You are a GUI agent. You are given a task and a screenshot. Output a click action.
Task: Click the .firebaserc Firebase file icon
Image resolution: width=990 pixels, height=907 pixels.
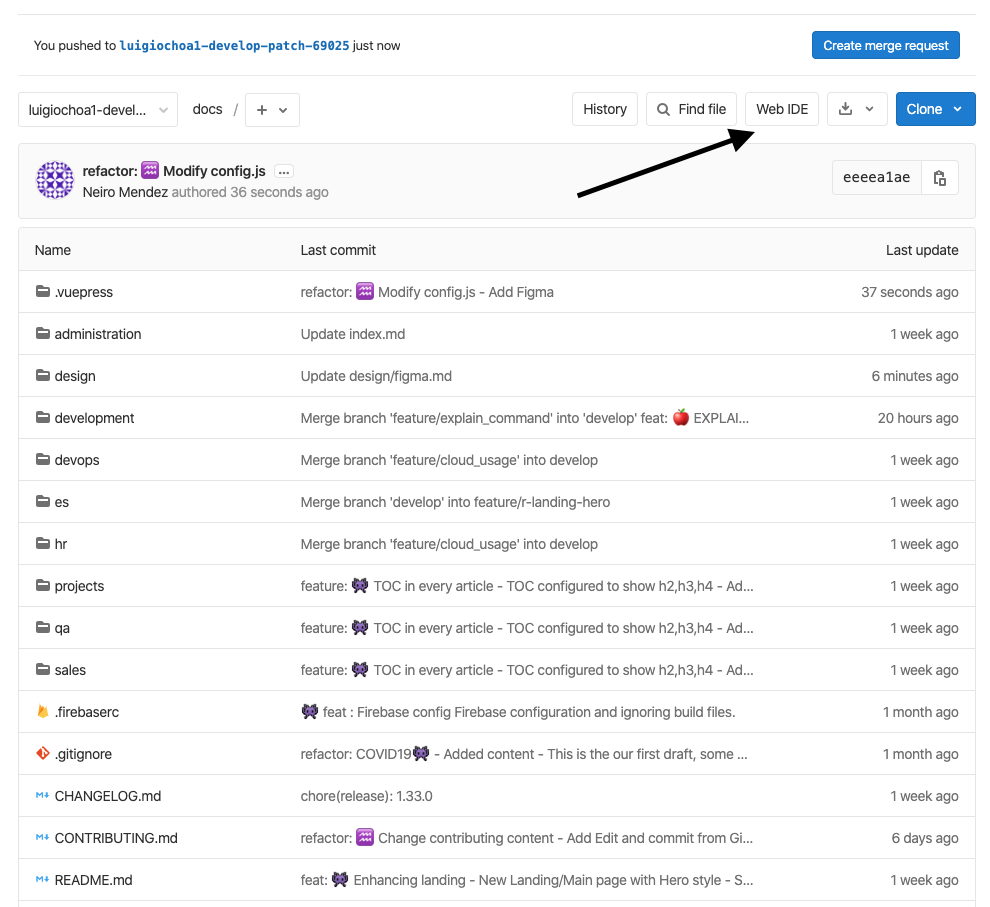pyautogui.click(x=43, y=712)
